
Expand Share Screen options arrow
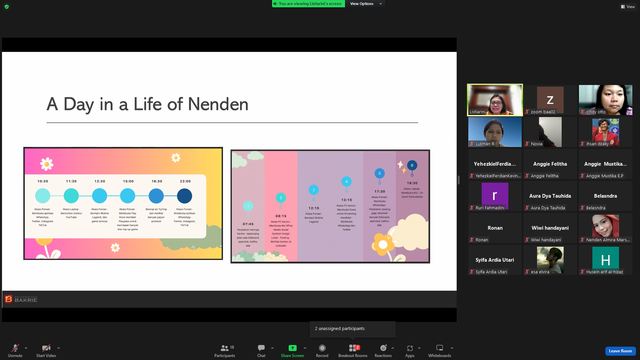coord(305,348)
